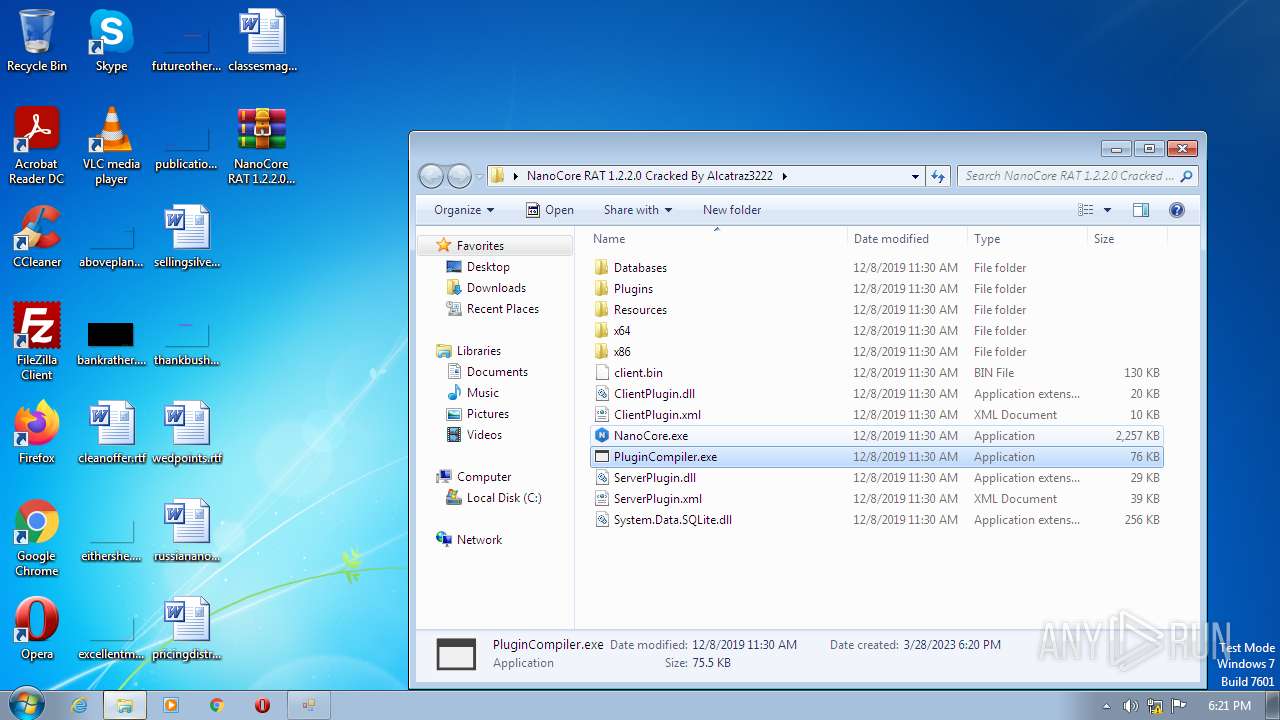Refresh the folder address bar
1280x720 pixels.
[937, 176]
